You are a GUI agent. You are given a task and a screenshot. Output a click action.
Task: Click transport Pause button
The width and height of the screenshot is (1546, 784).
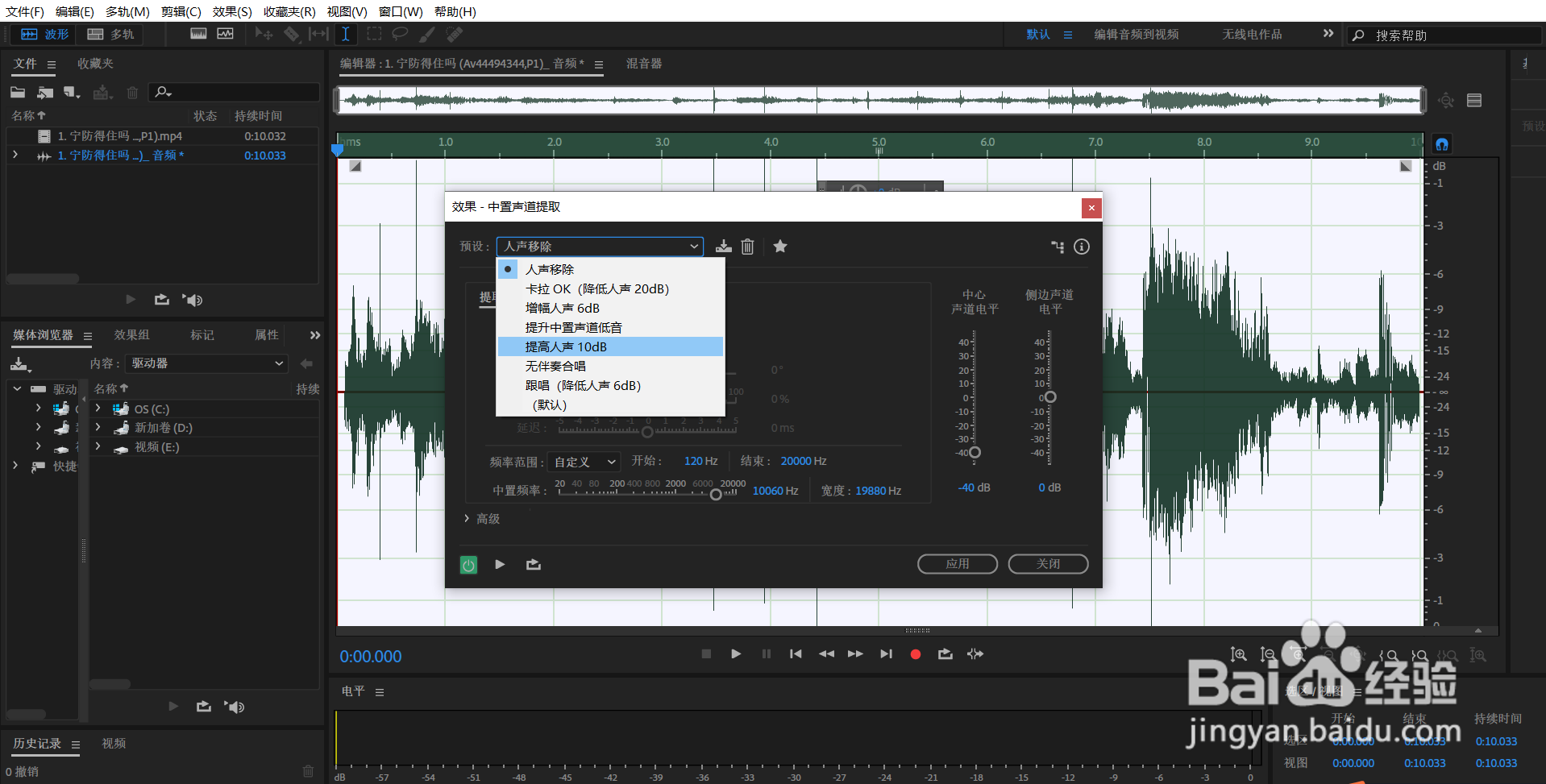[x=767, y=654]
